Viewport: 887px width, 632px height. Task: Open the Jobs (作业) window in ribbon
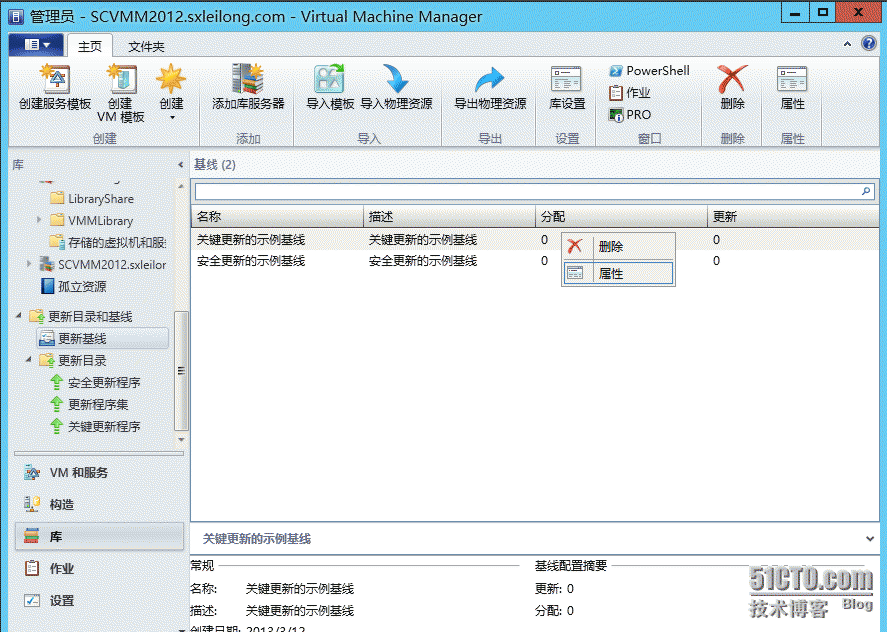(x=630, y=92)
